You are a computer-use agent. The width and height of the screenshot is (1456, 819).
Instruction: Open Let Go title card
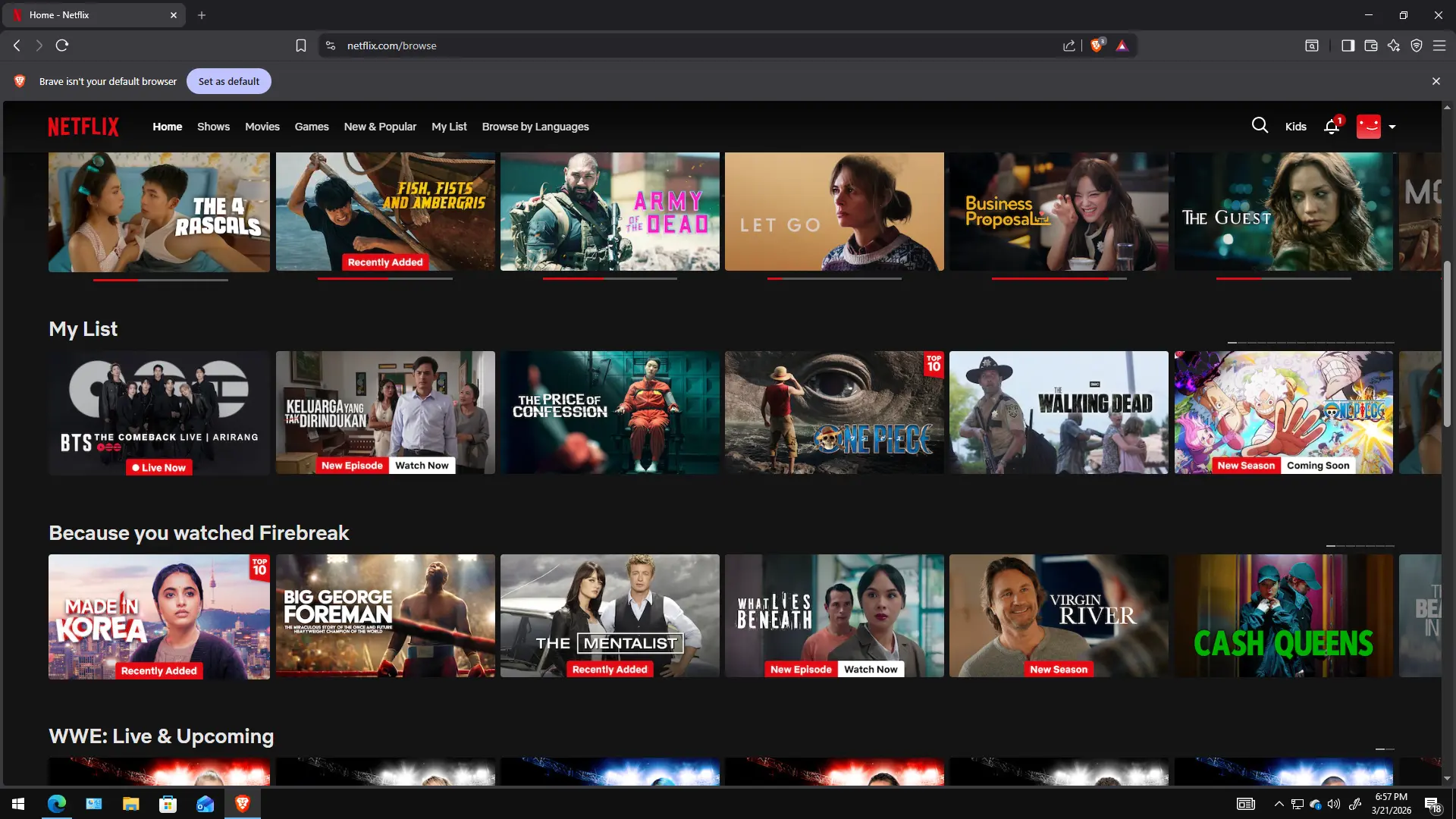coord(834,212)
